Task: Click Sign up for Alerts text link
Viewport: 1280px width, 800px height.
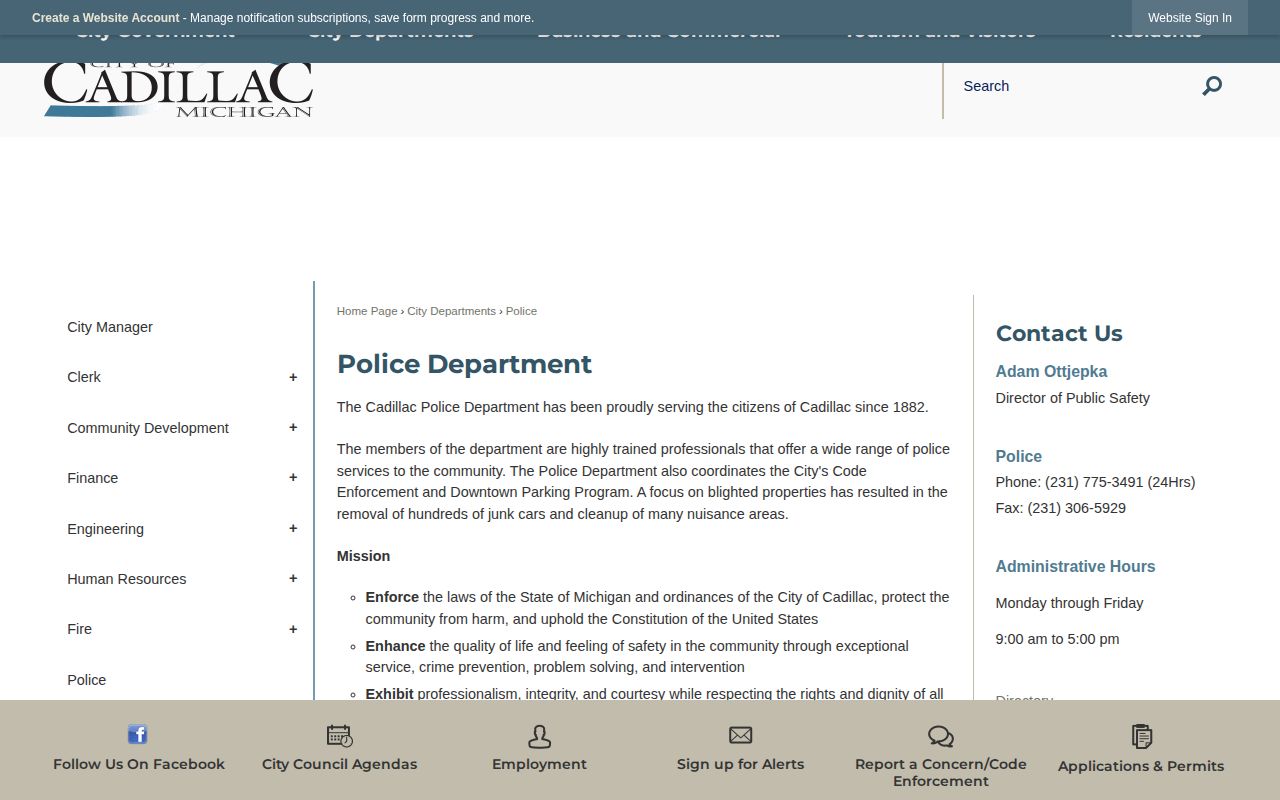Action: [740, 764]
